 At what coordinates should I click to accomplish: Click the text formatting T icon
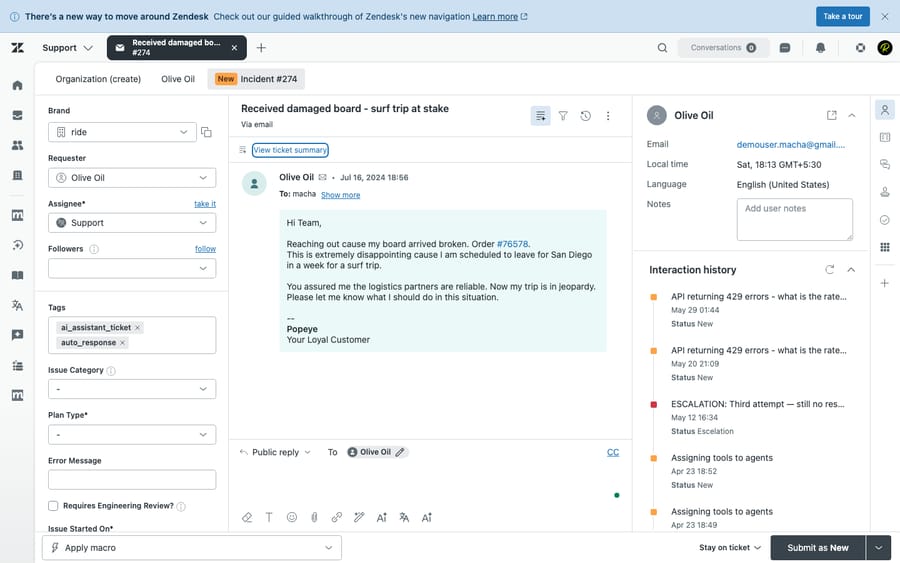(269, 518)
